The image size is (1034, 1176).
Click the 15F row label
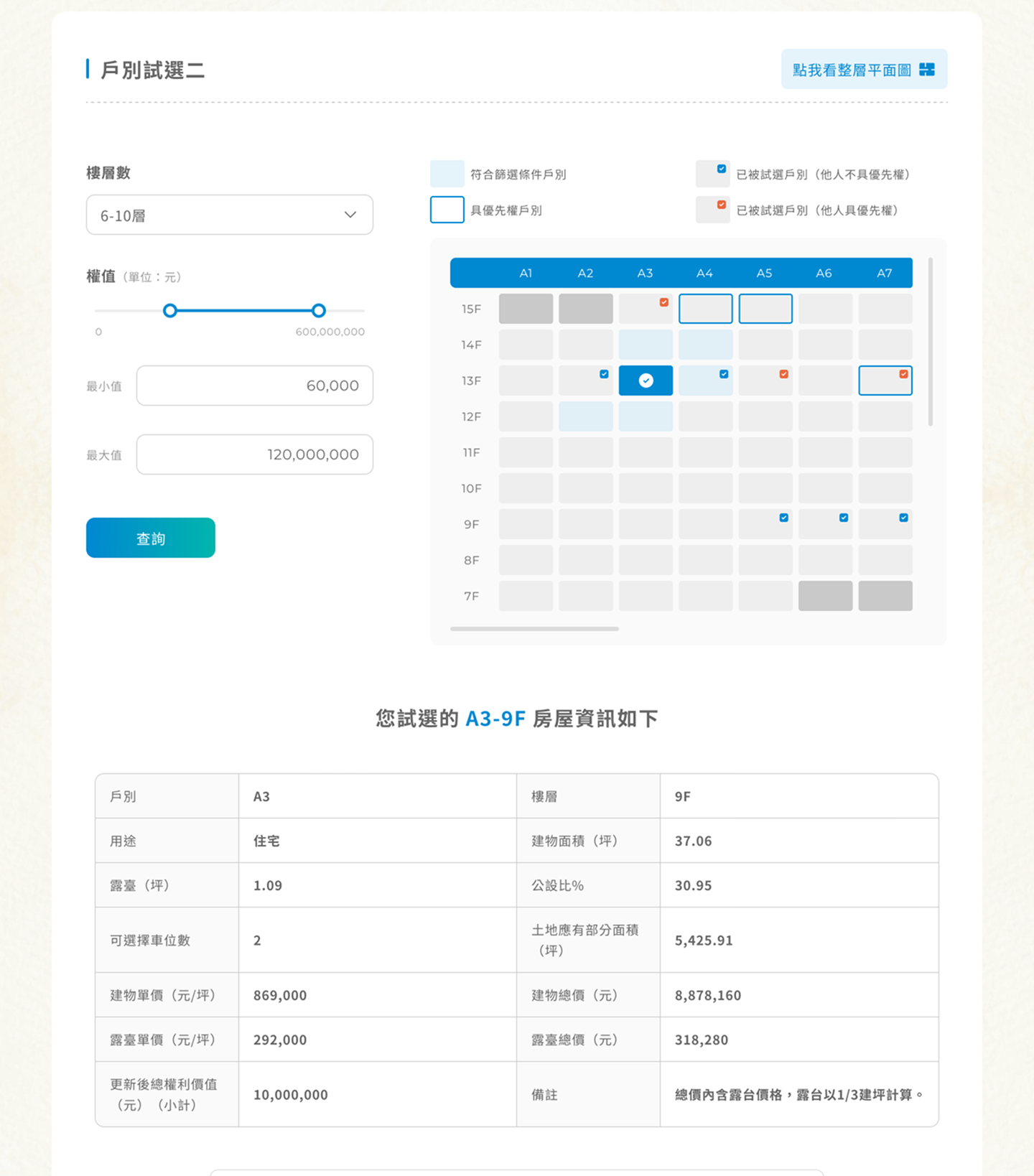click(x=471, y=309)
